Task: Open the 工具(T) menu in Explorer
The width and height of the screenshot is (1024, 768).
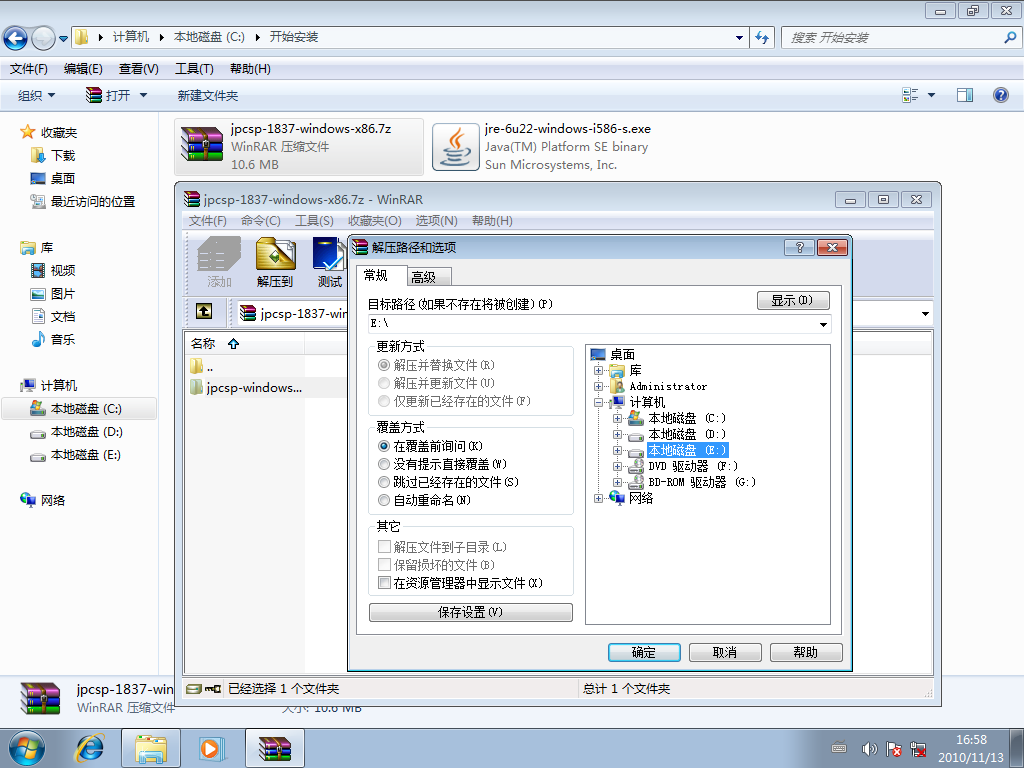Action: tap(195, 69)
